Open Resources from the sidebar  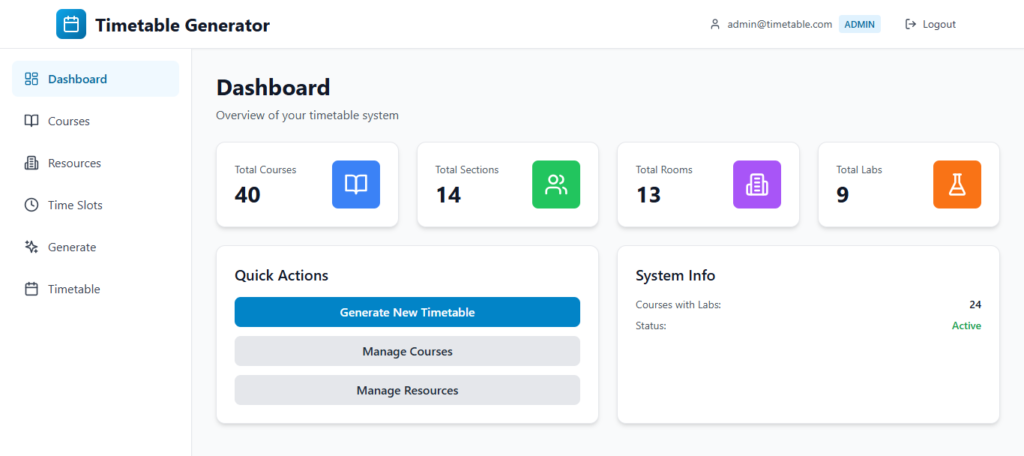(x=74, y=163)
